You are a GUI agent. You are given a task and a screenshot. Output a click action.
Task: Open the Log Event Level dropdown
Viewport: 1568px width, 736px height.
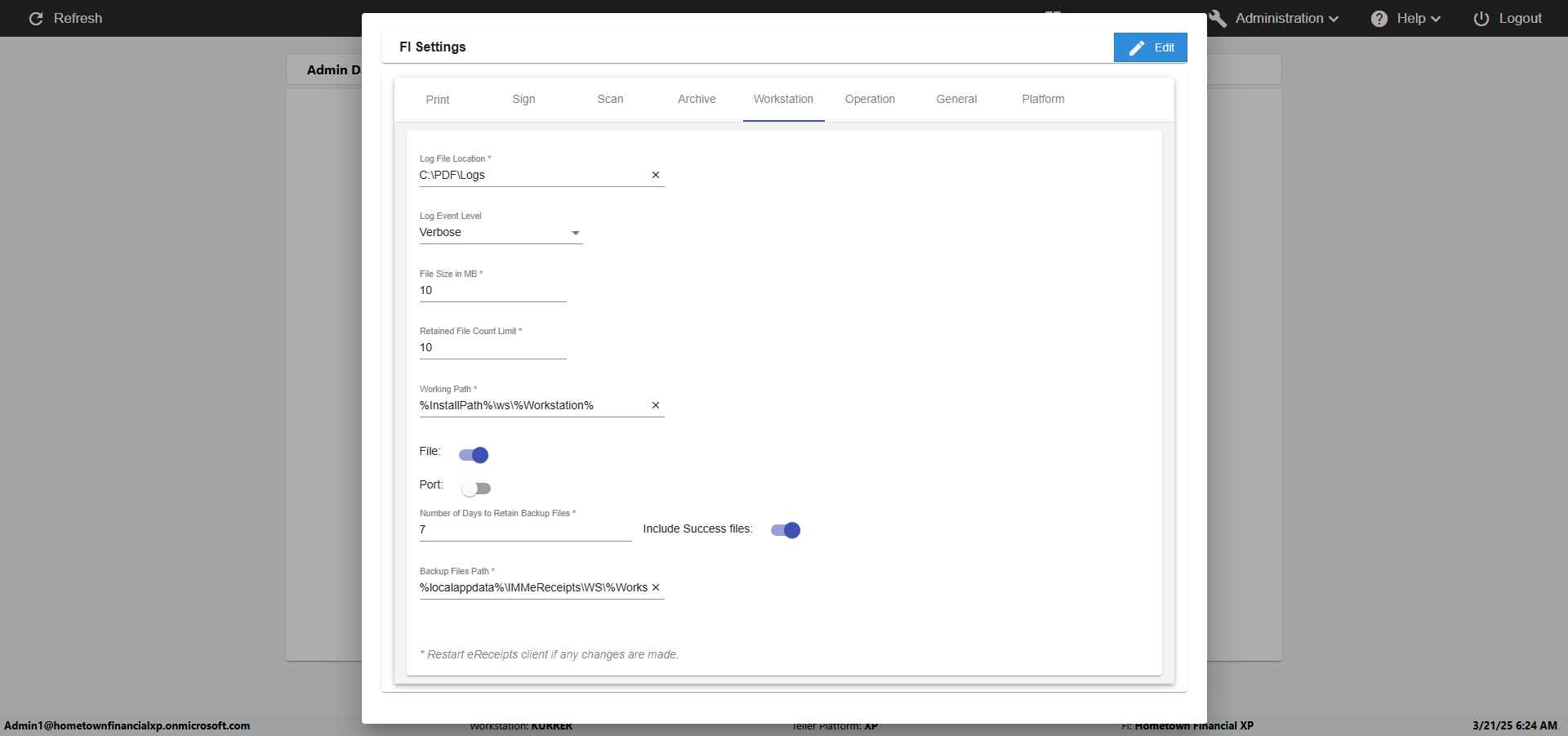501,233
